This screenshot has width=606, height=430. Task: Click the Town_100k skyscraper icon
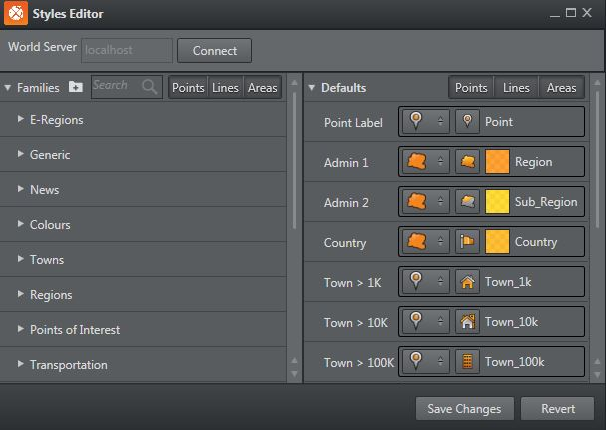click(466, 361)
